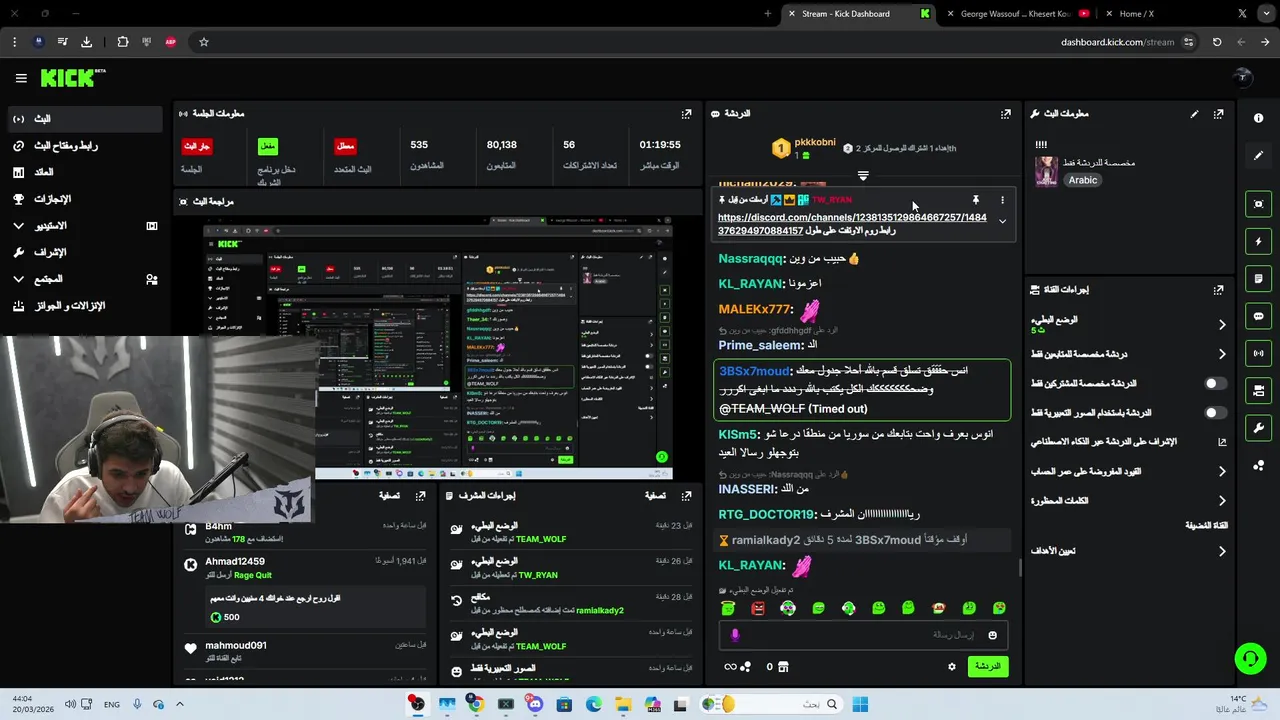Switch to Home / X browser tab

click(x=1136, y=14)
